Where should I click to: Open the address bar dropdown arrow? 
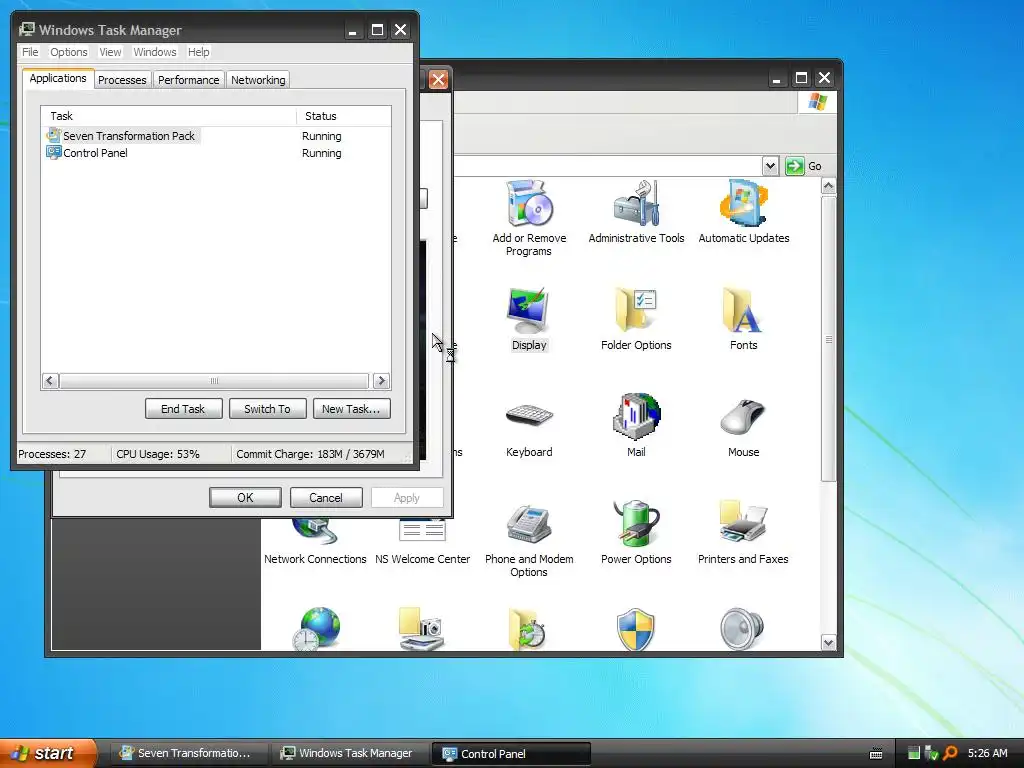pyautogui.click(x=771, y=166)
